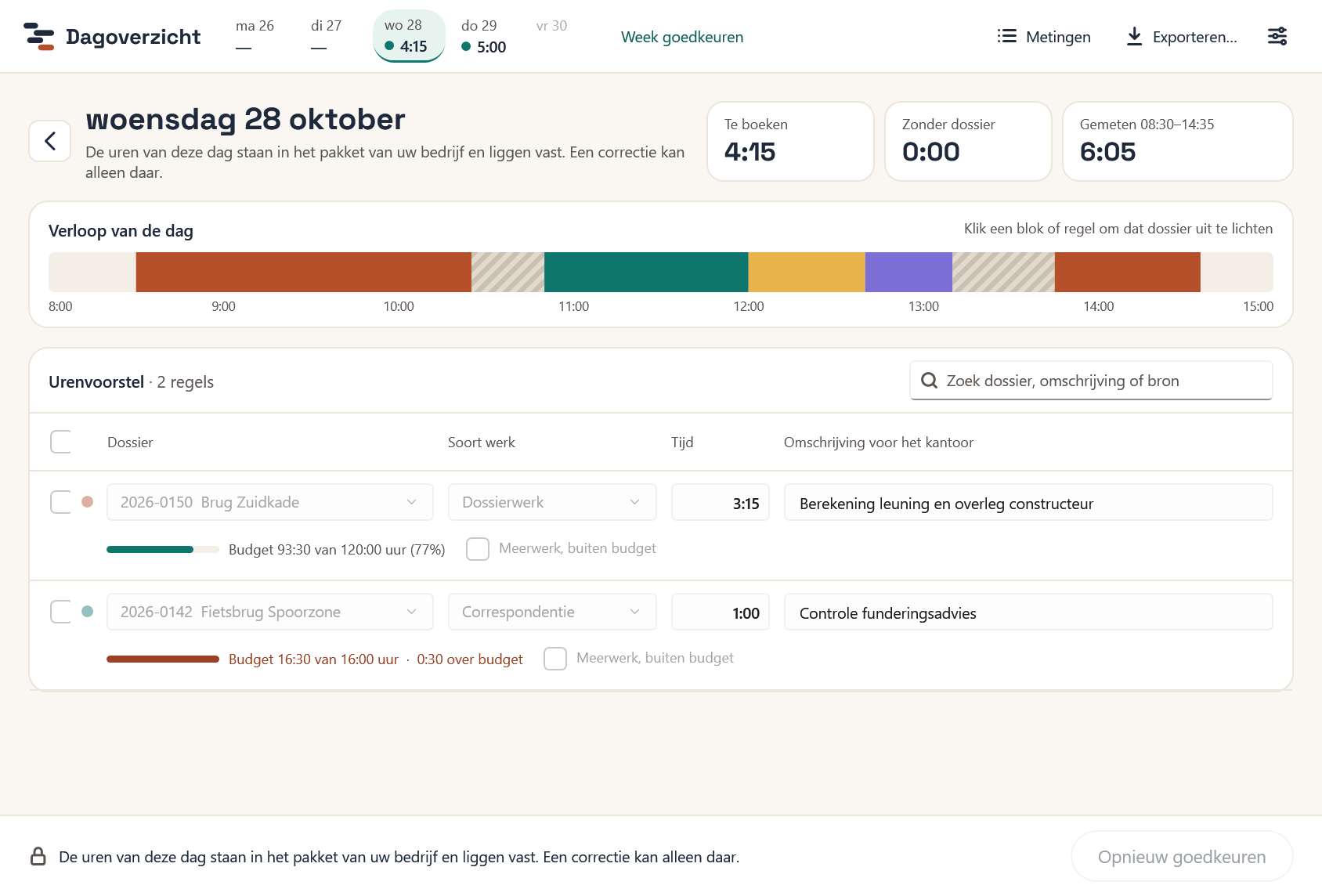Select the Fietsbrug Spoorzone row checkbox
This screenshot has height=896, width=1322.
pos(61,612)
